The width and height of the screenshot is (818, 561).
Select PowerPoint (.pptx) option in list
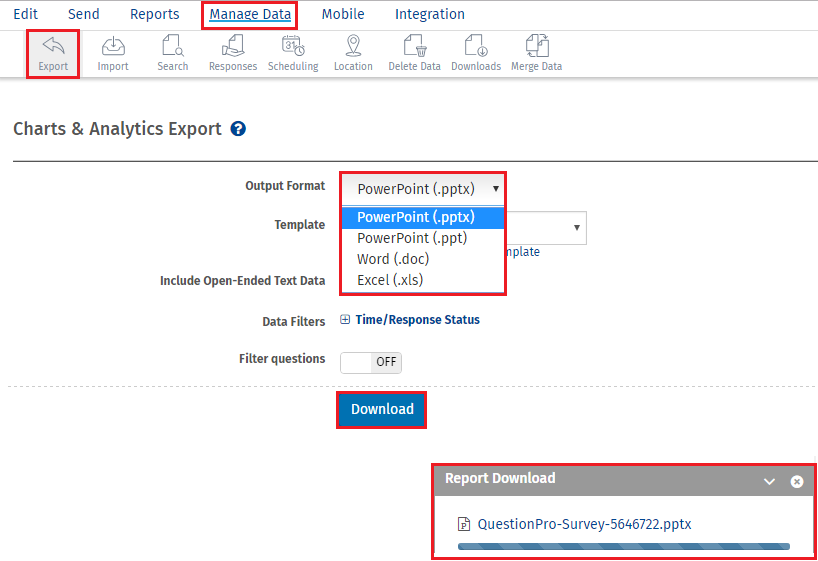423,217
